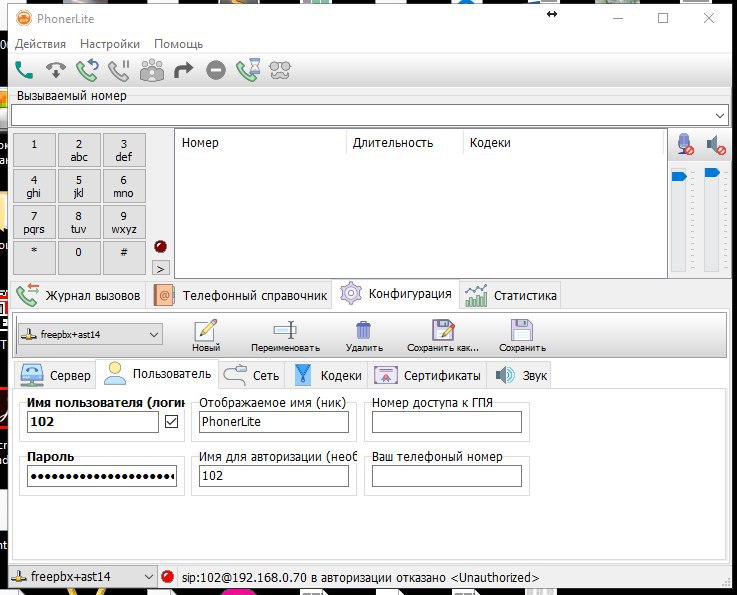Click the red record button near keypad
Image resolution: width=737 pixels, height=595 pixels.
[160, 246]
